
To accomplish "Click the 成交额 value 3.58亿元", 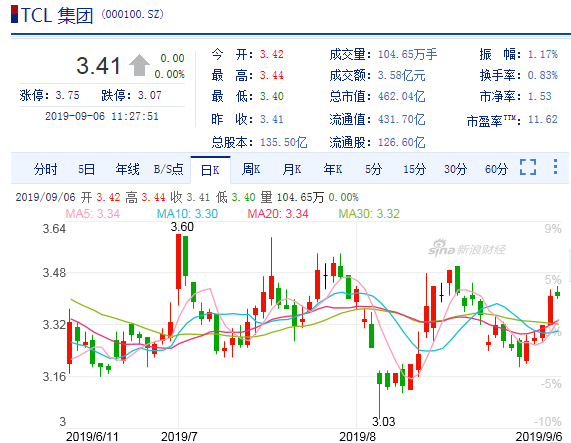I will (401, 75).
